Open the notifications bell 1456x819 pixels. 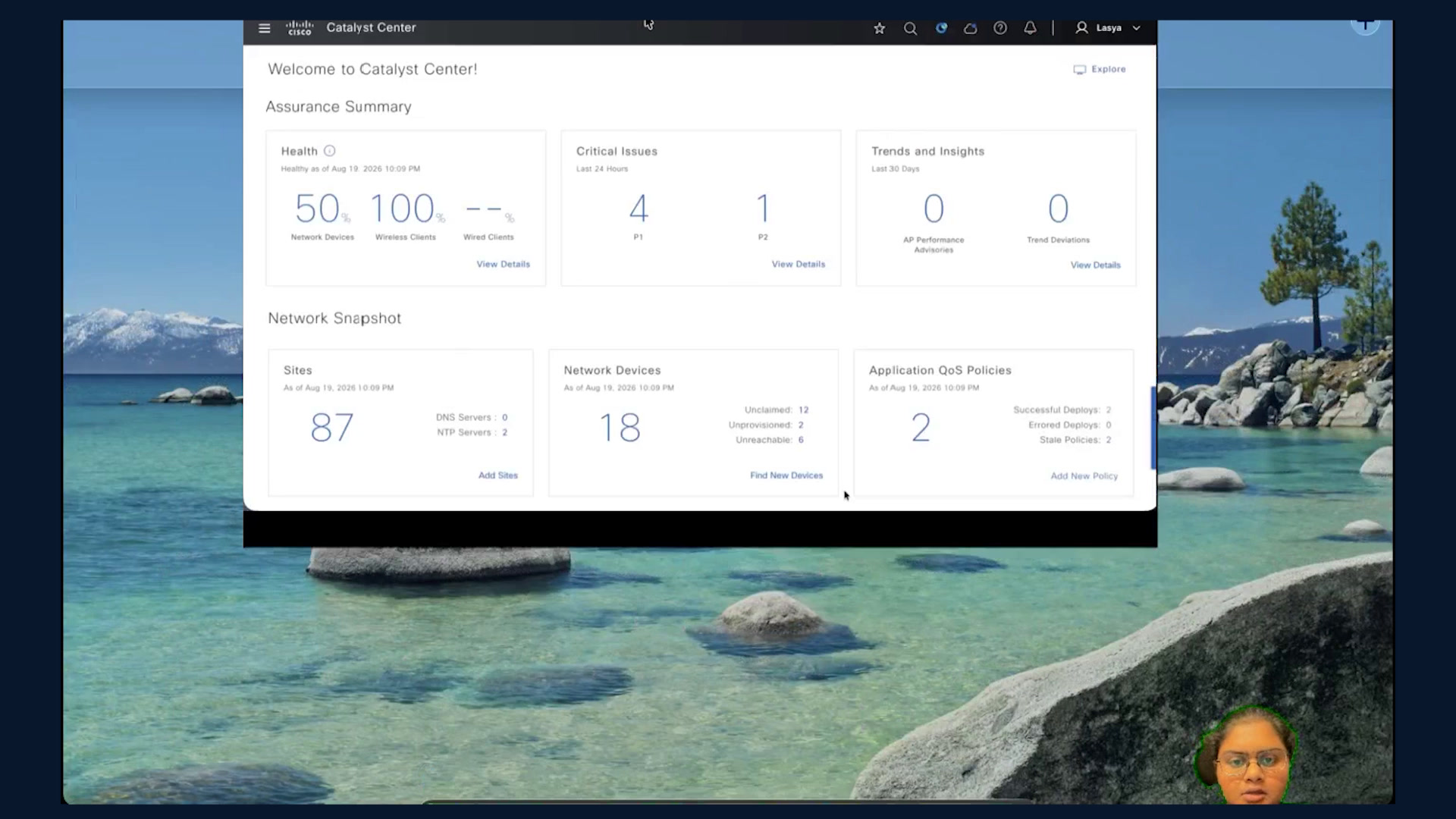coord(1030,28)
